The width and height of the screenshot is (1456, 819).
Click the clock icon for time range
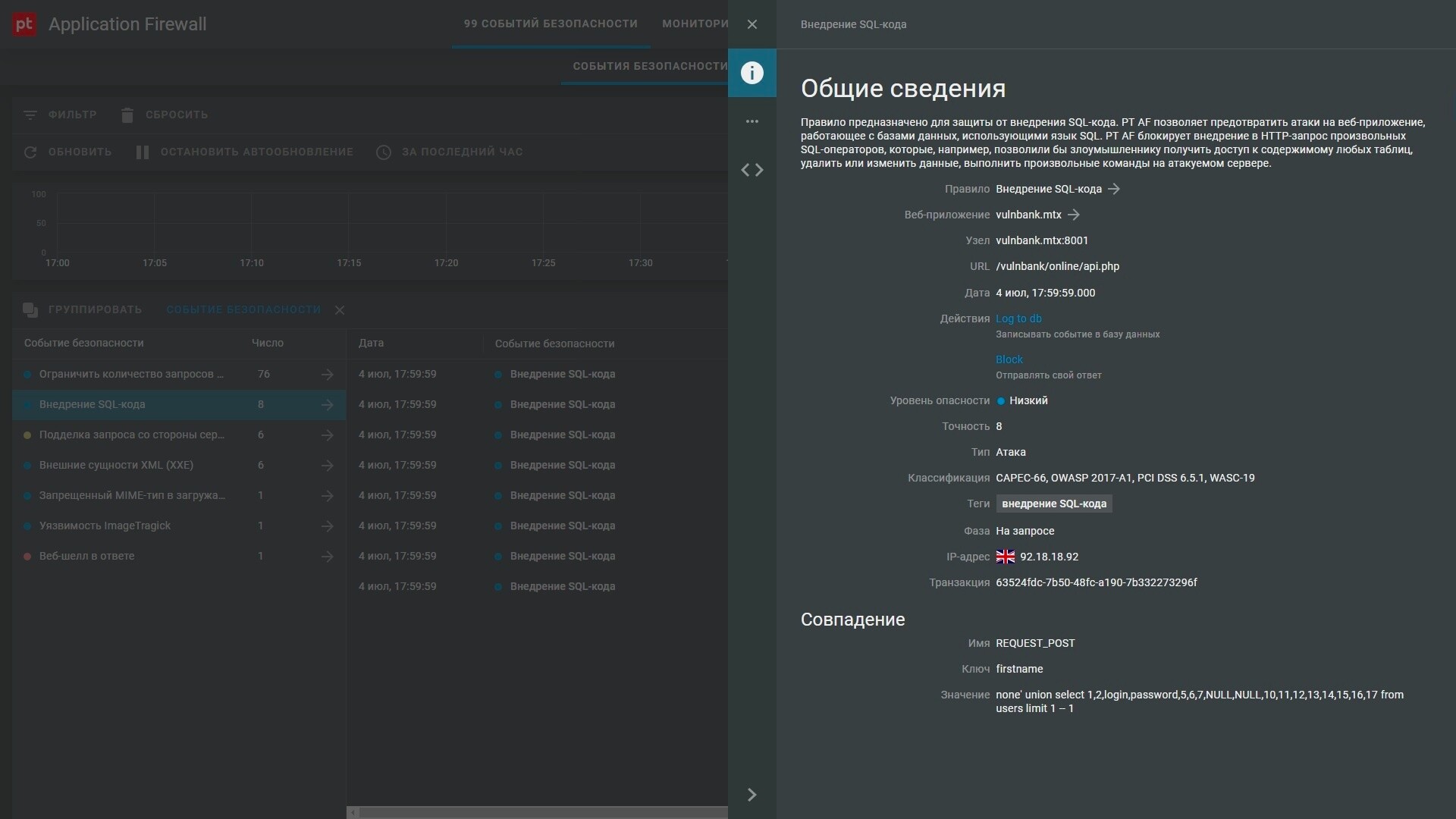point(384,152)
